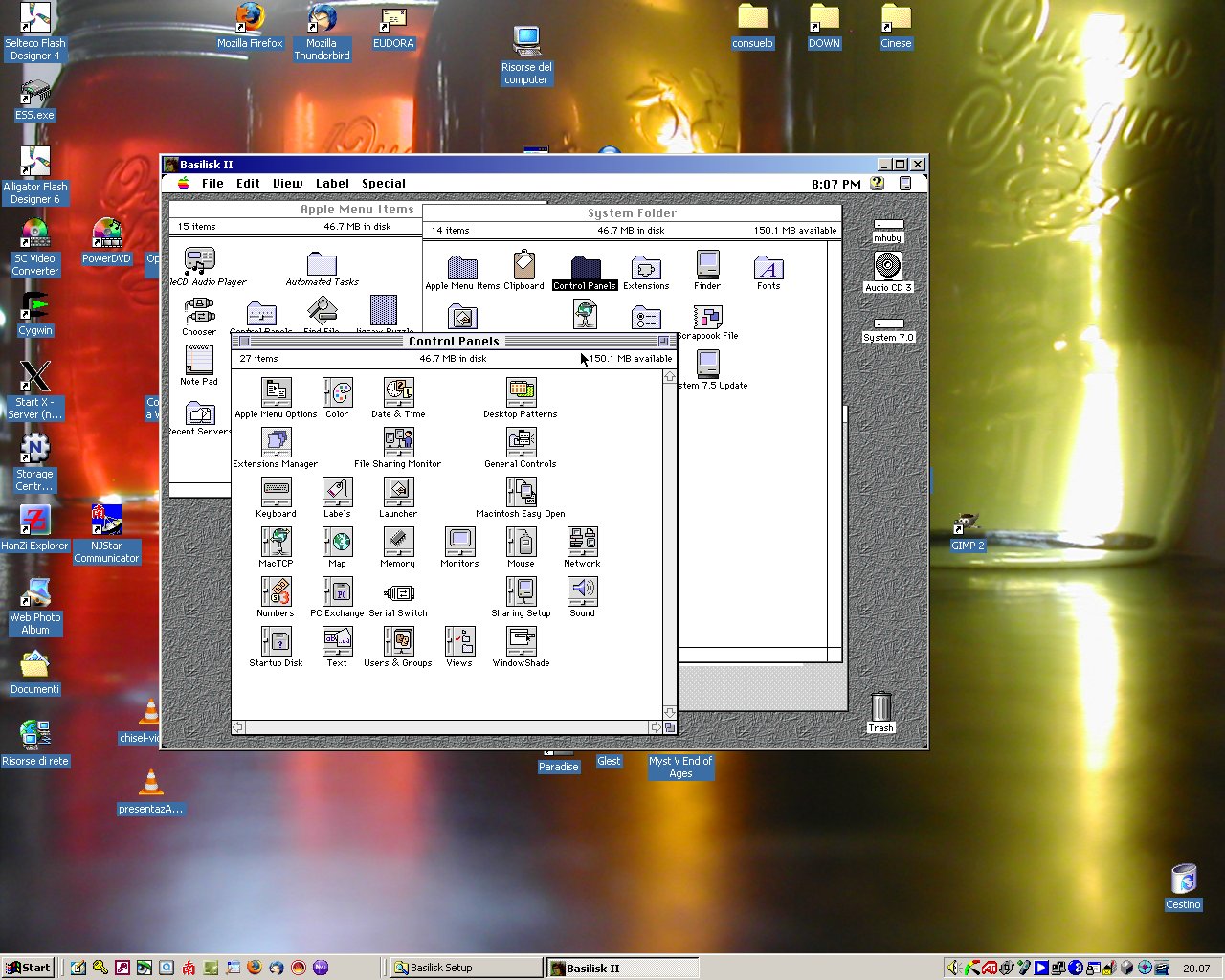
Task: Open the File menu in Mac menubar
Action: [212, 184]
